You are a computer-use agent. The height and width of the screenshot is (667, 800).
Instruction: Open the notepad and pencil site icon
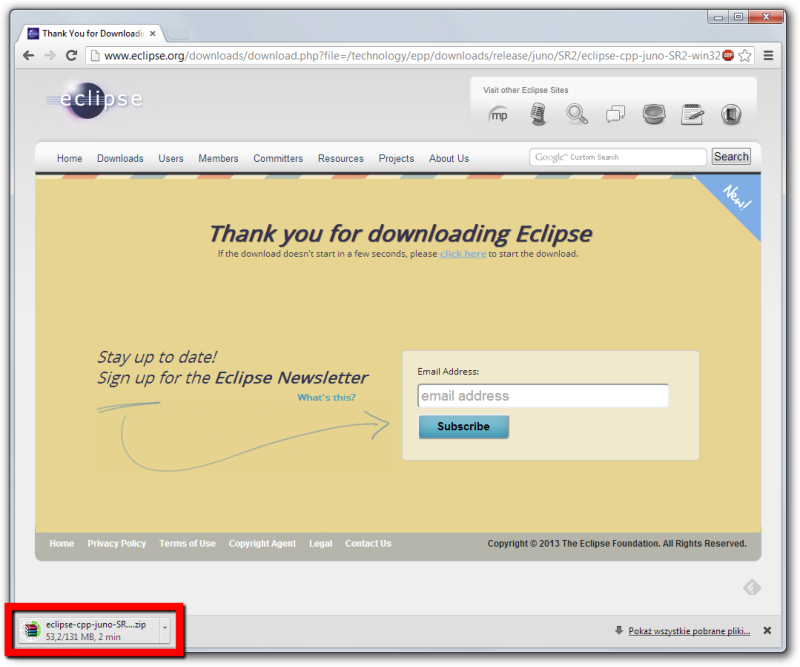[692, 114]
